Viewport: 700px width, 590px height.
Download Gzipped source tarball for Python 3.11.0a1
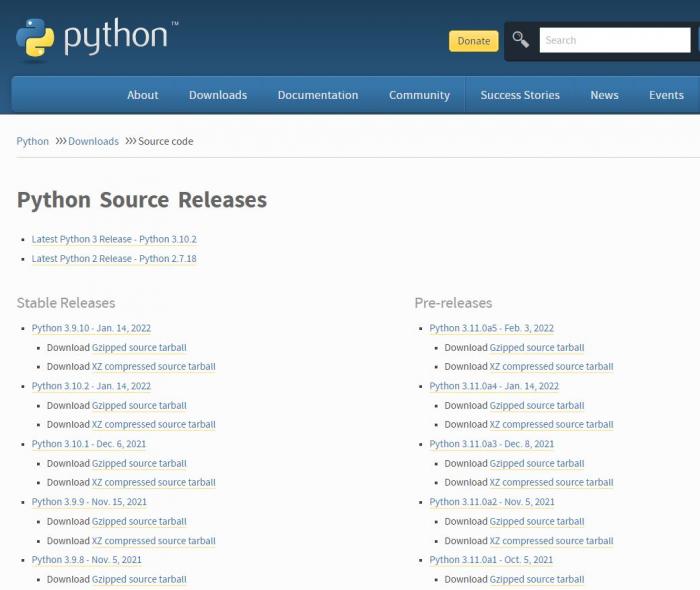click(537, 579)
